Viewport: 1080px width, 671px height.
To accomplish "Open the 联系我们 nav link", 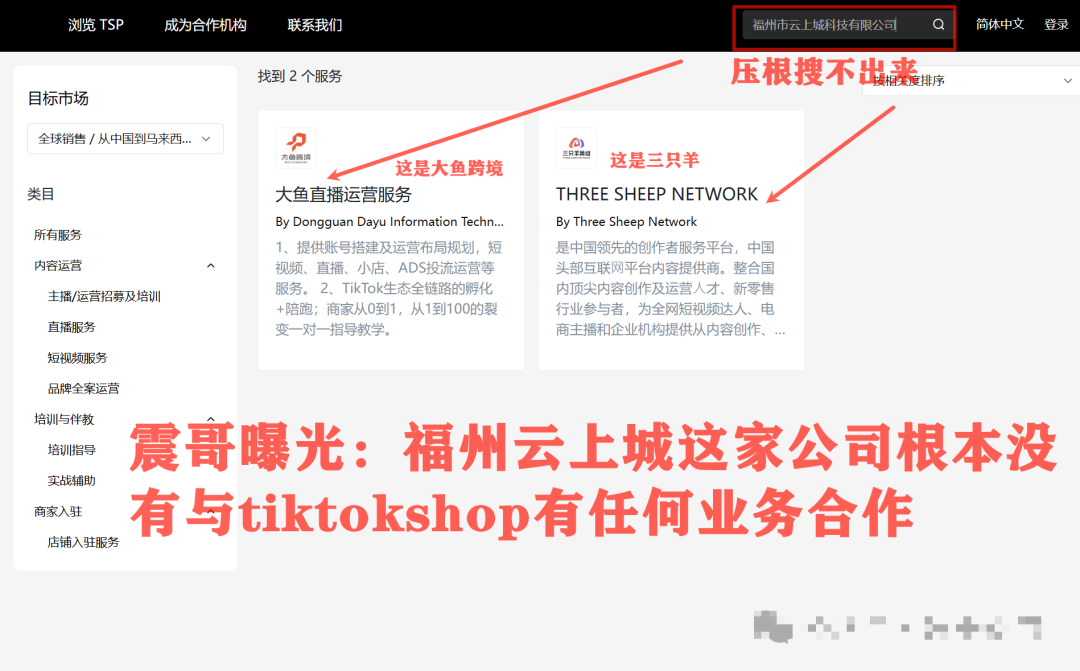I will [x=314, y=25].
